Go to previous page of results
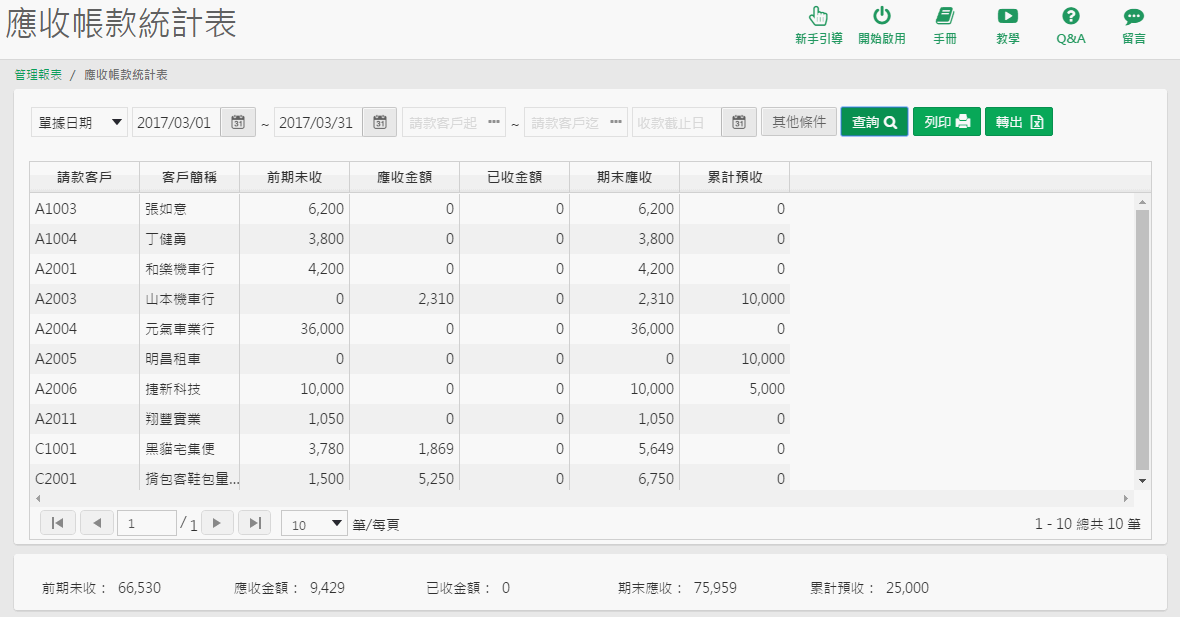The image size is (1180, 617). click(96, 523)
